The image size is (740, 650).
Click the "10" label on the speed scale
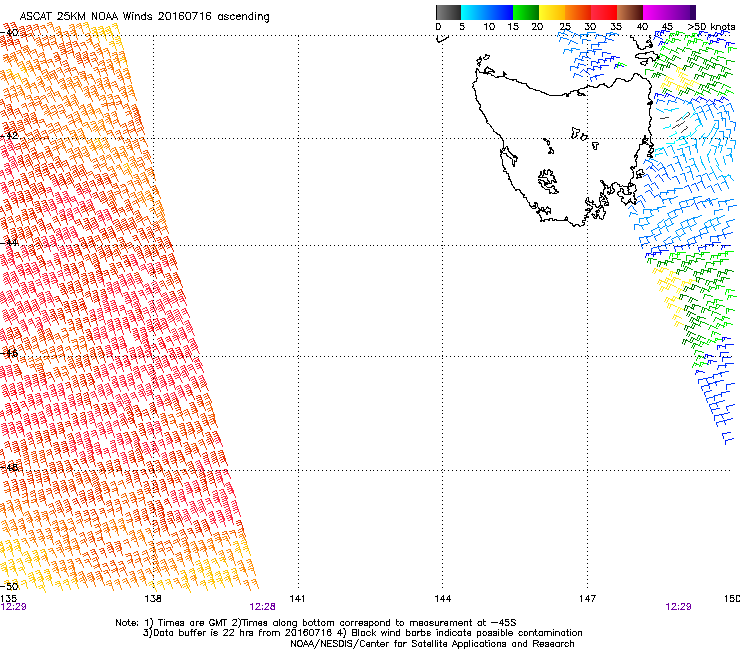tap(489, 27)
